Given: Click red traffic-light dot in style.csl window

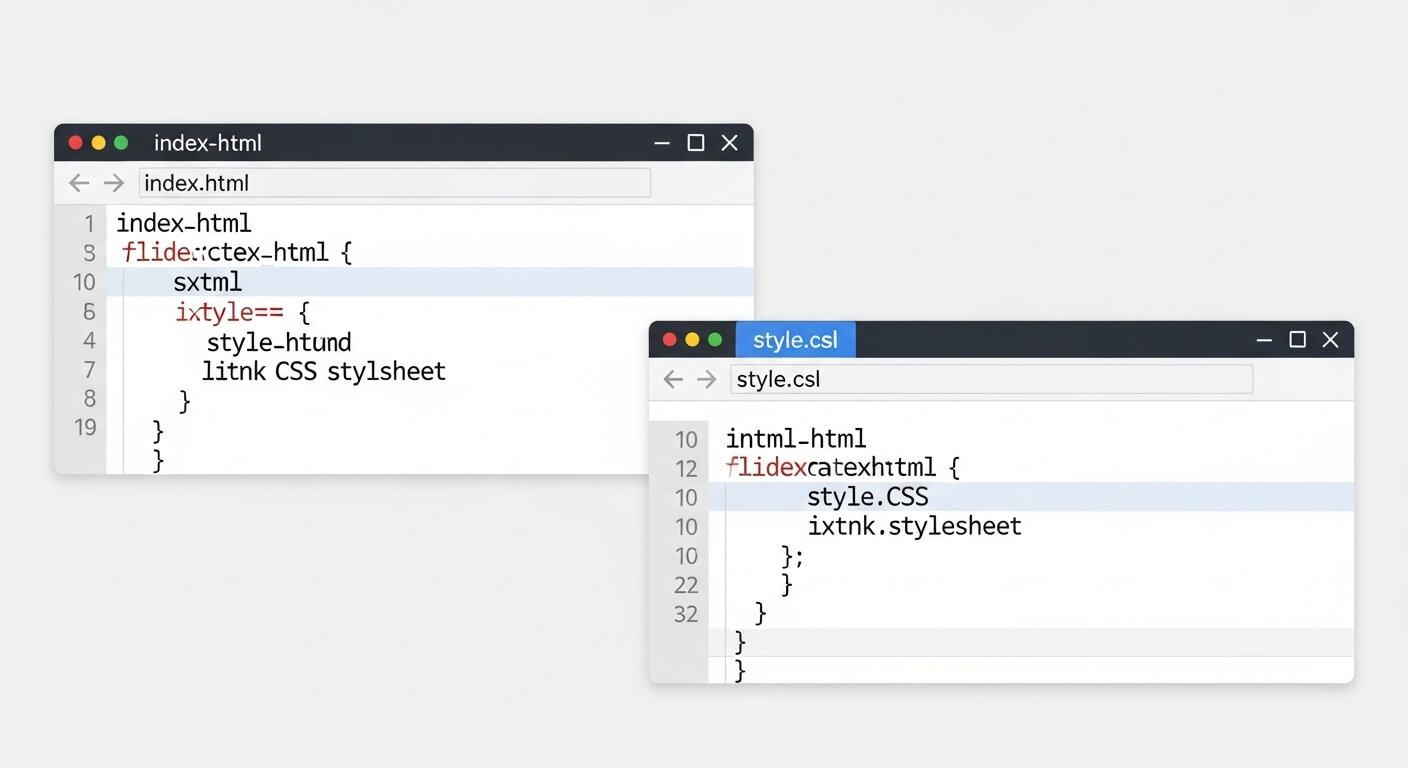Looking at the screenshot, I should click(x=669, y=340).
